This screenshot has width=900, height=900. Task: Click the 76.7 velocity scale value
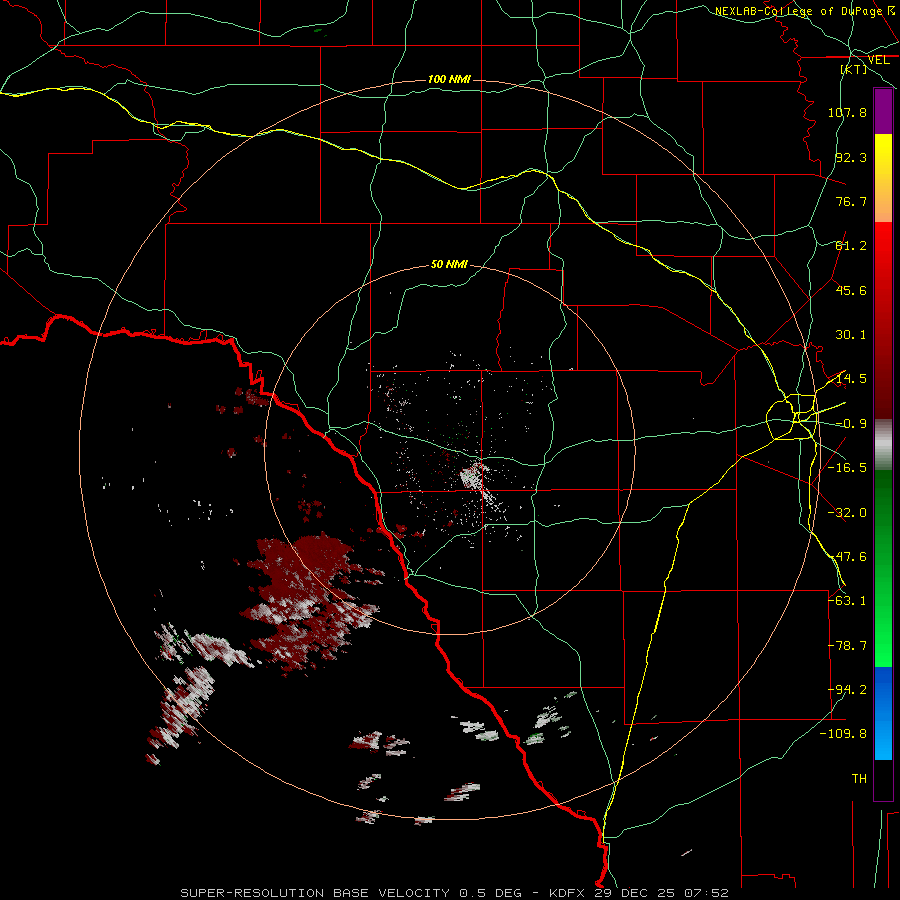coord(851,201)
